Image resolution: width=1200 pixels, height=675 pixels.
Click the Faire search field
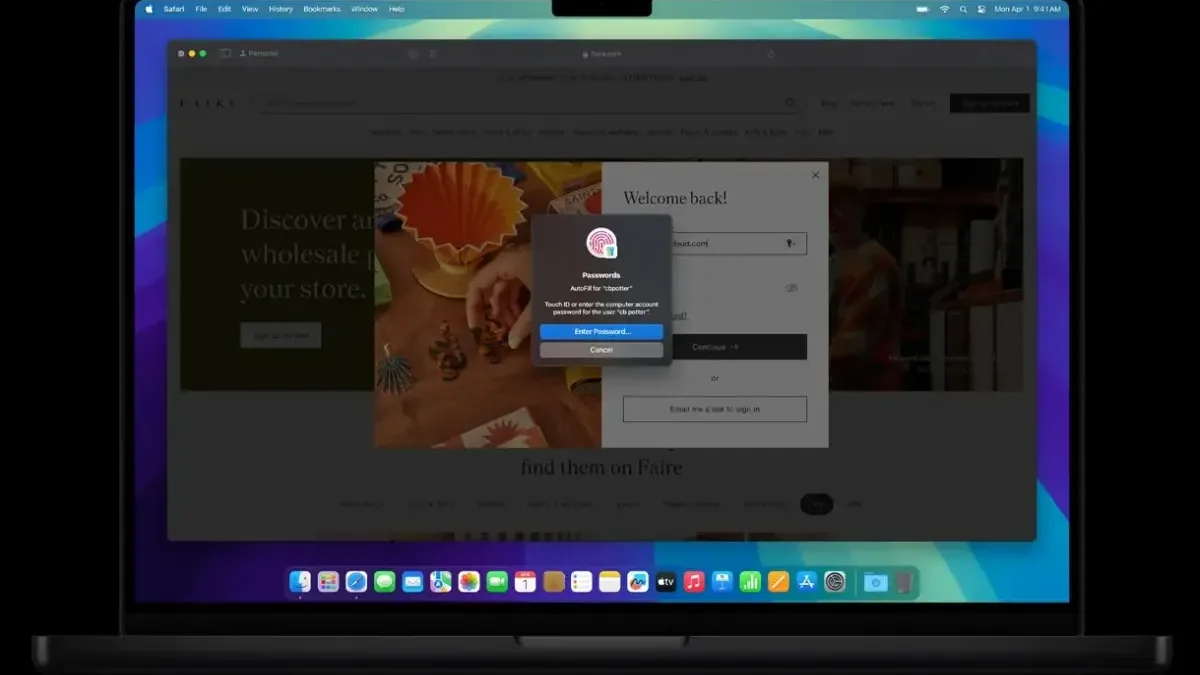(x=530, y=103)
